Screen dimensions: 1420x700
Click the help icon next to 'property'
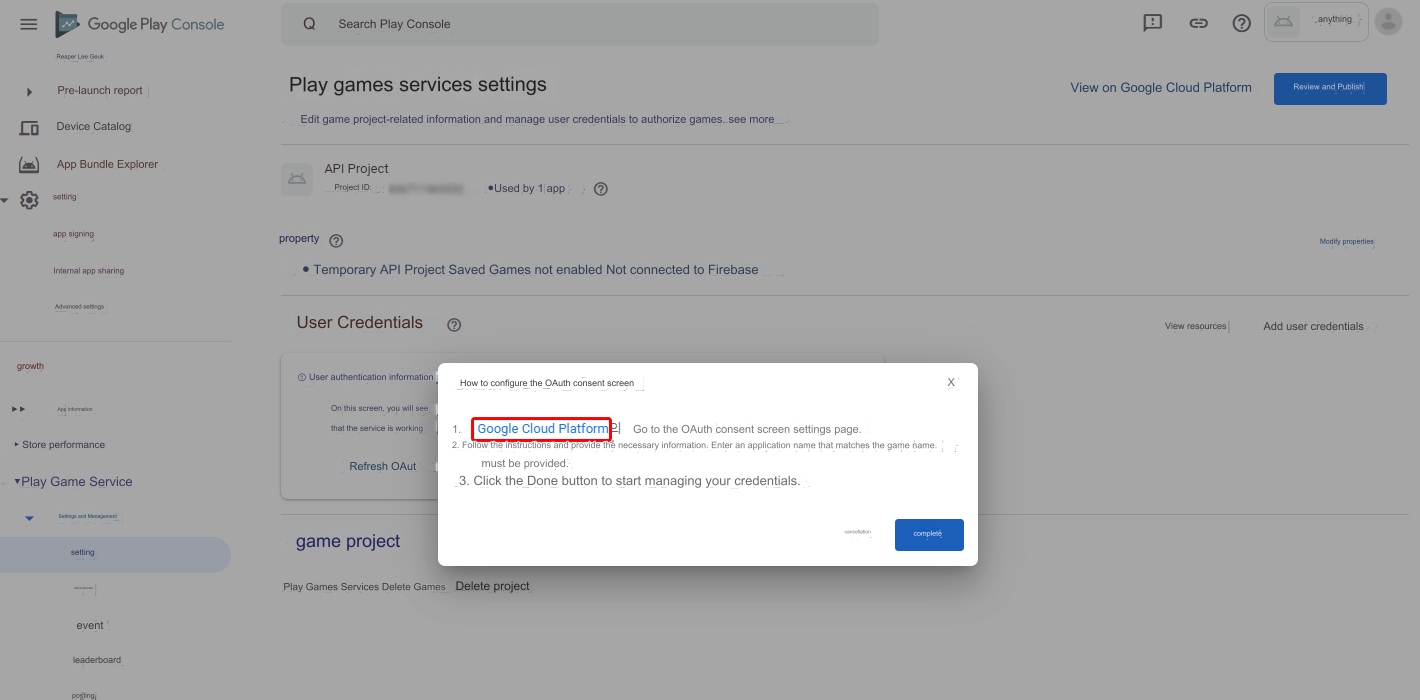336,241
